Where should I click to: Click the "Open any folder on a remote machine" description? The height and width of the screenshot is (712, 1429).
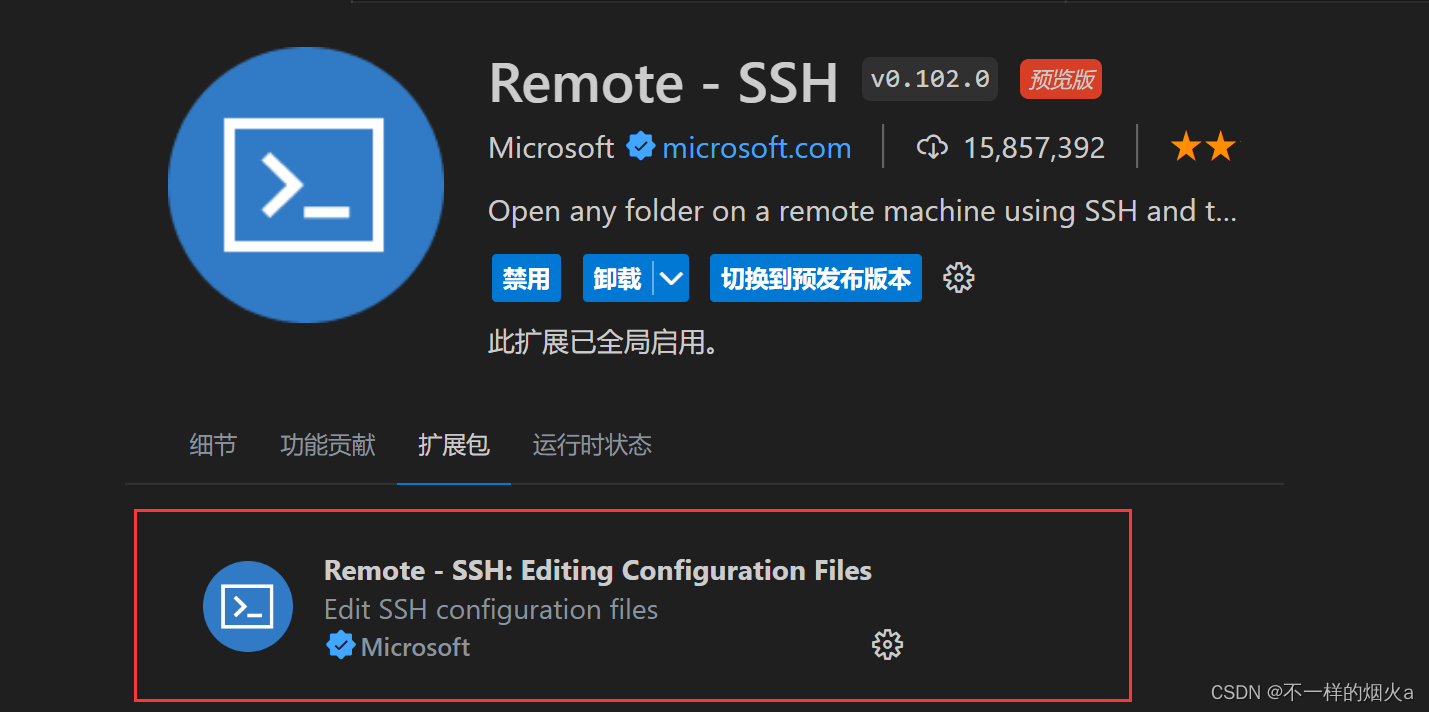point(863,212)
